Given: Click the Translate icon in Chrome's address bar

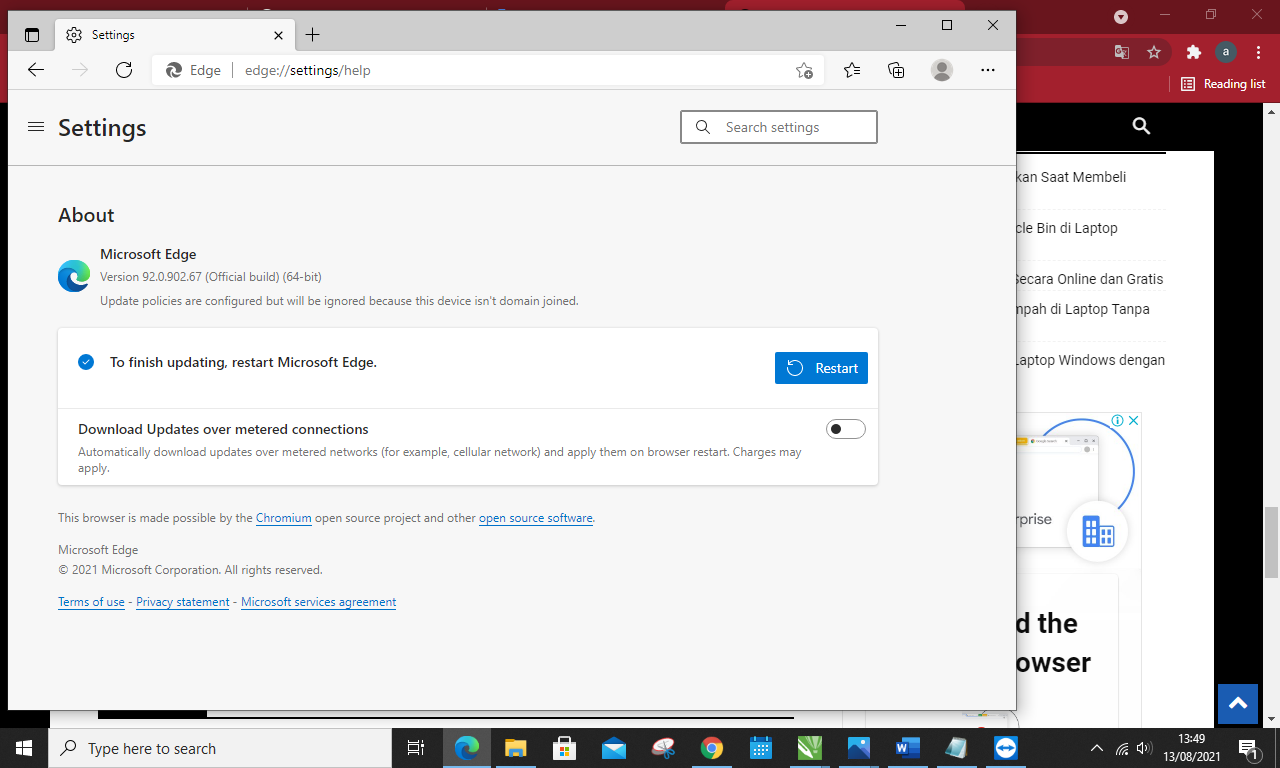Looking at the screenshot, I should coord(1123,52).
